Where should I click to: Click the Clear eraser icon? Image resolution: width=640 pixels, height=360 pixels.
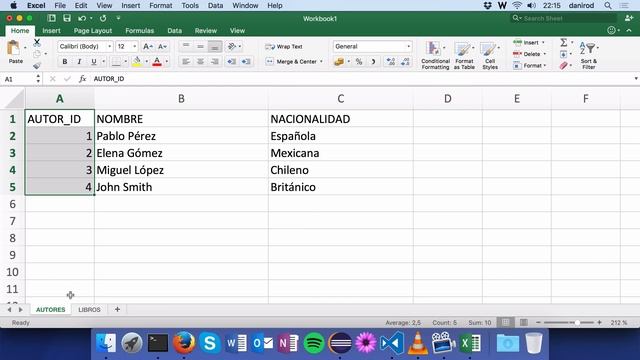564,65
